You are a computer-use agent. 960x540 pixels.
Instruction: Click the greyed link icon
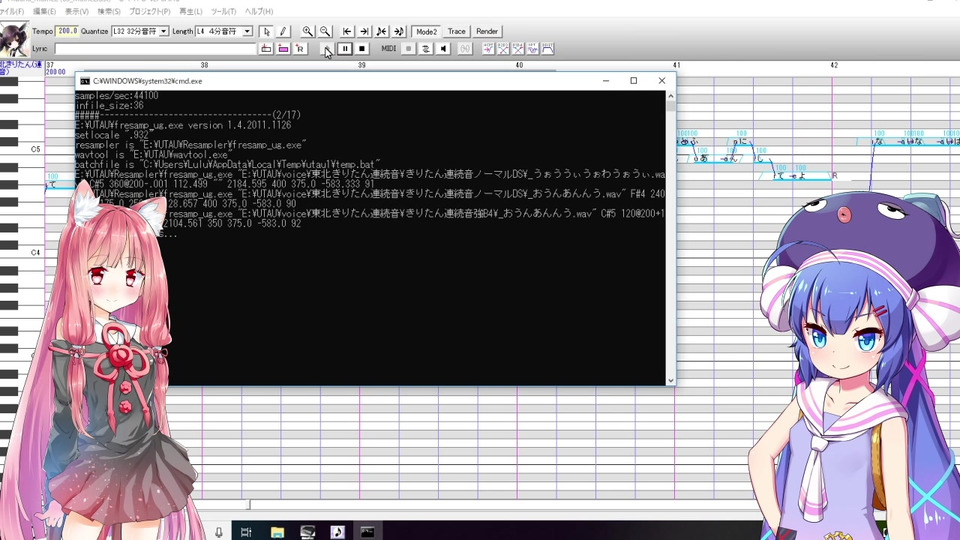[465, 48]
